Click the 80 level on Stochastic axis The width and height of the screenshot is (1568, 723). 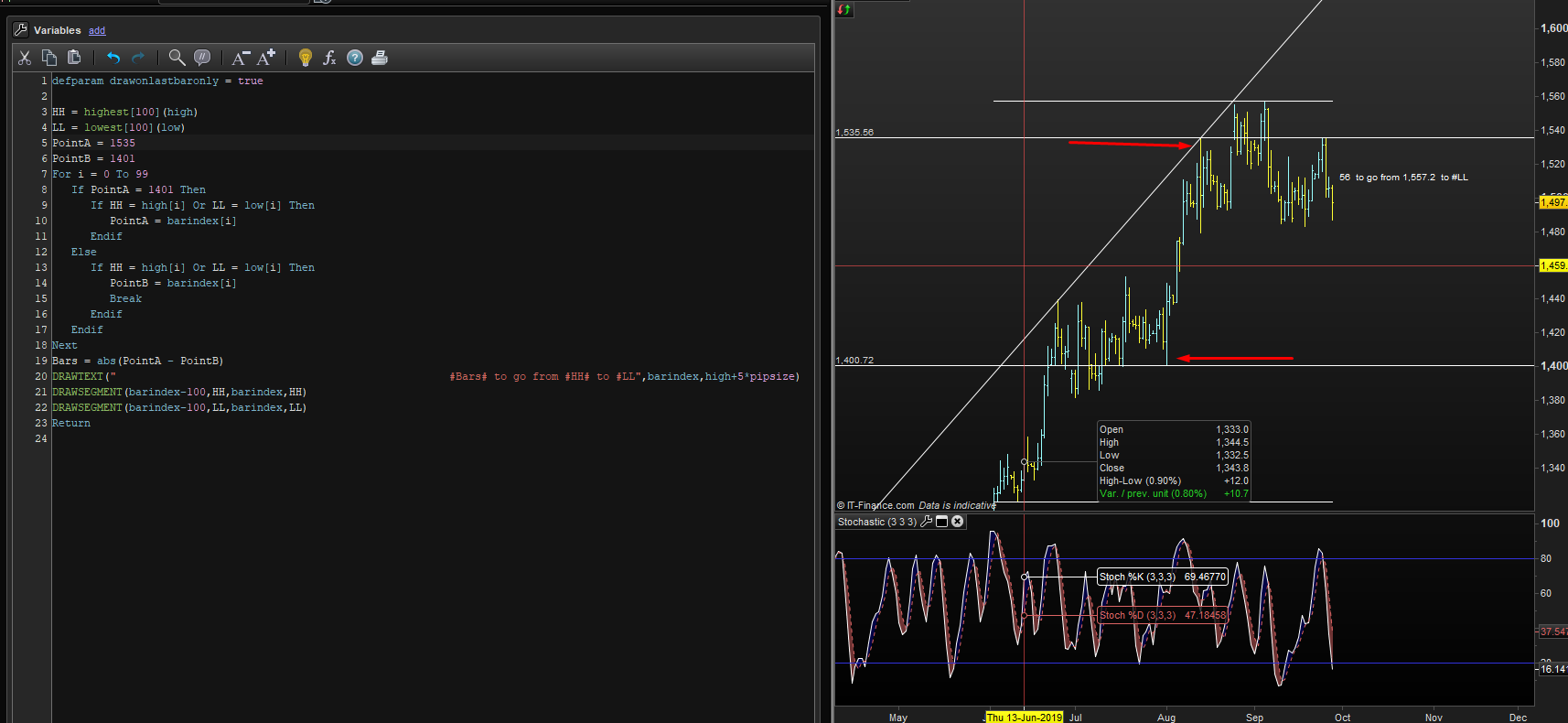point(1546,558)
